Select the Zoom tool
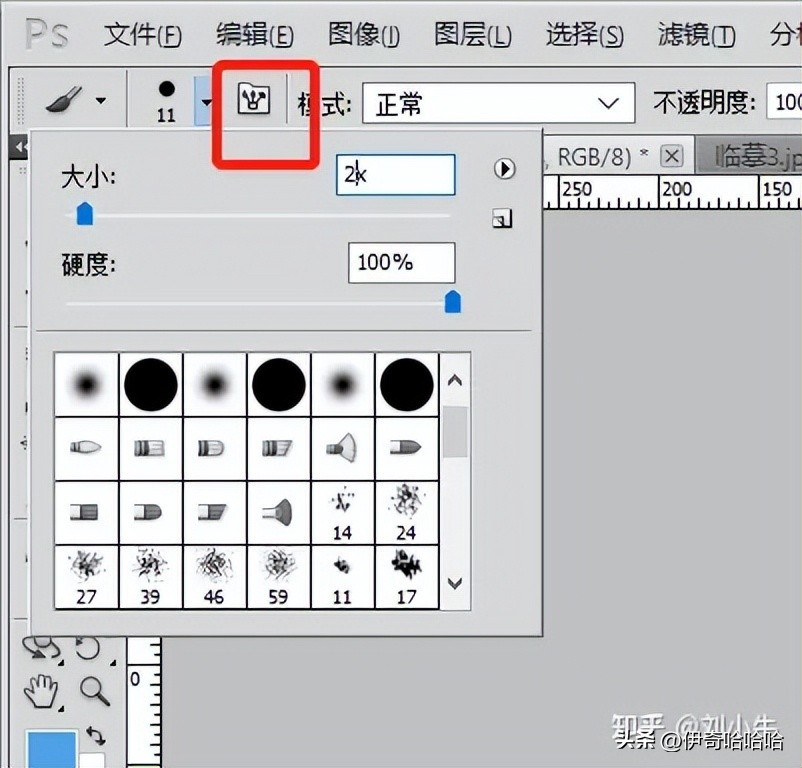Viewport: 802px width, 768px height. click(92, 689)
